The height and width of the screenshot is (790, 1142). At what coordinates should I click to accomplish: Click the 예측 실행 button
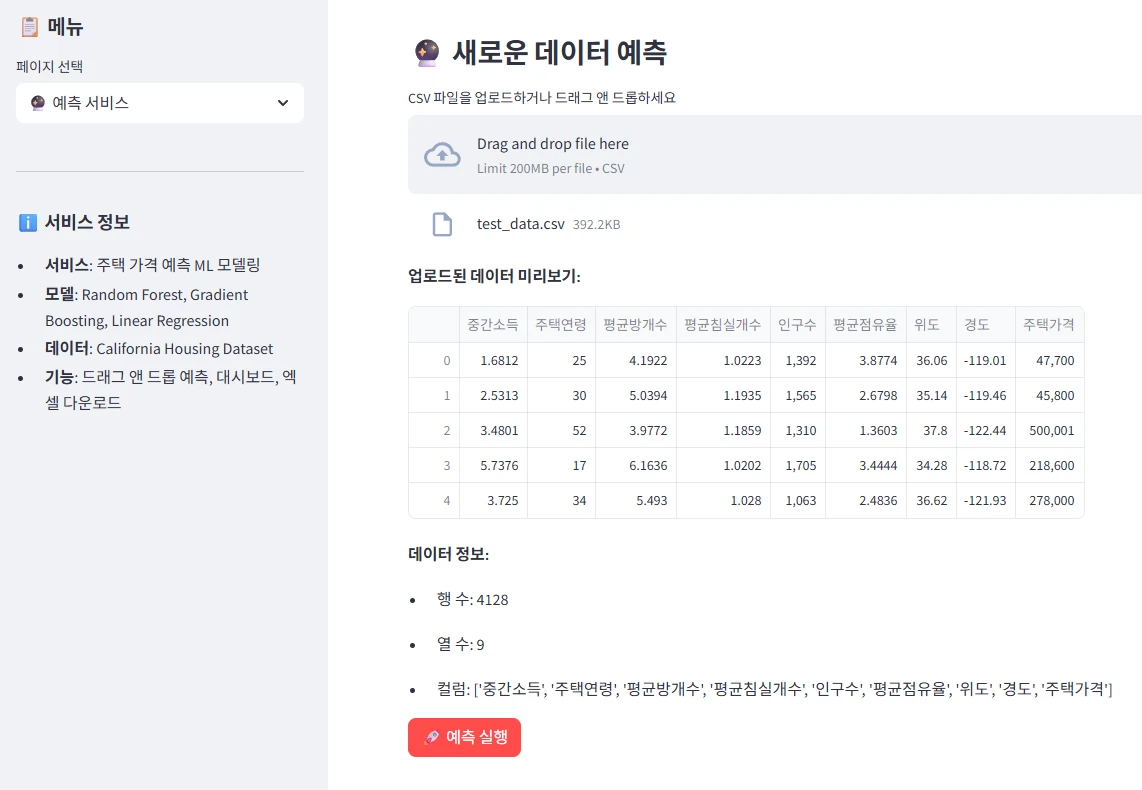(464, 737)
